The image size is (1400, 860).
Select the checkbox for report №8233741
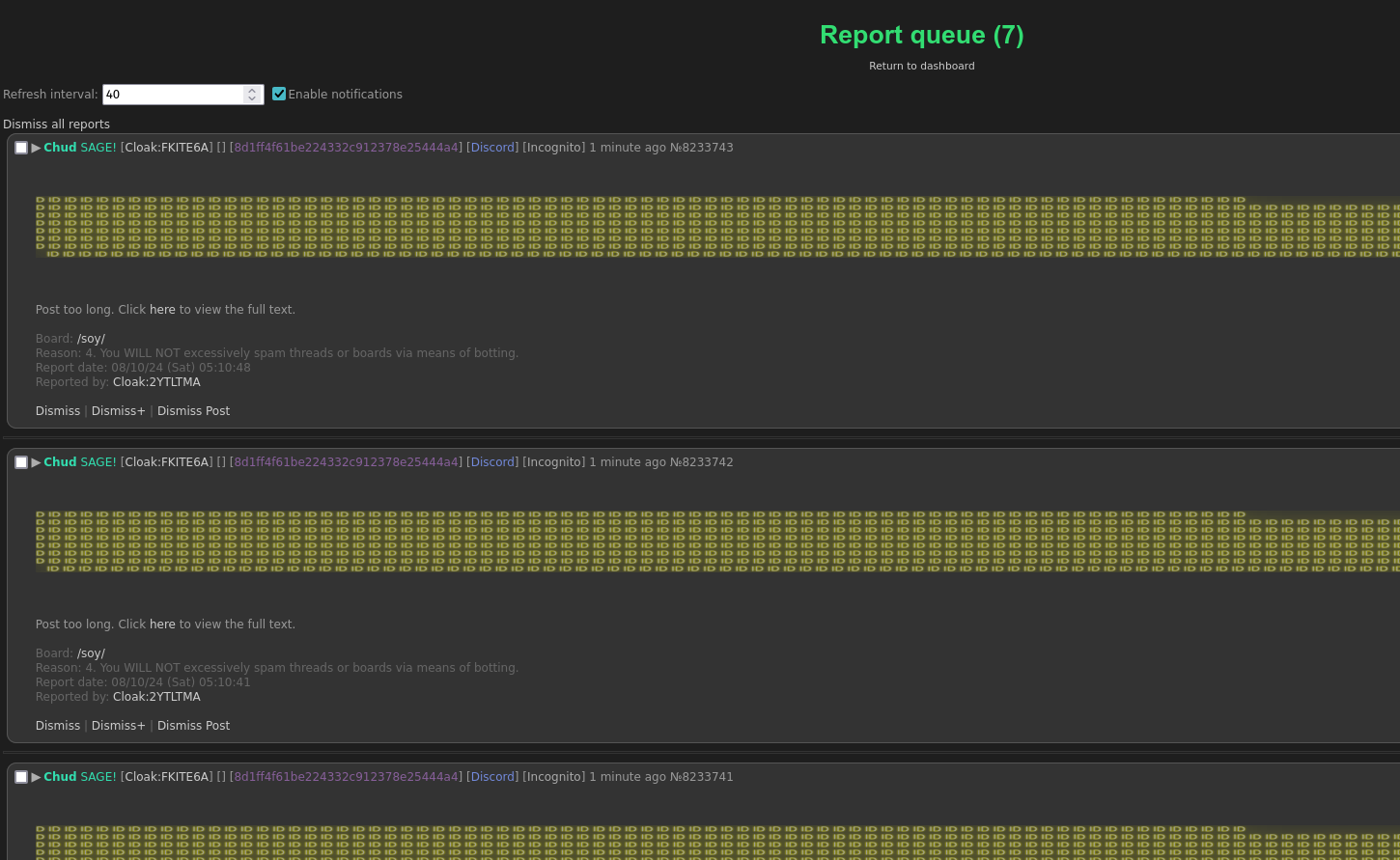21,777
